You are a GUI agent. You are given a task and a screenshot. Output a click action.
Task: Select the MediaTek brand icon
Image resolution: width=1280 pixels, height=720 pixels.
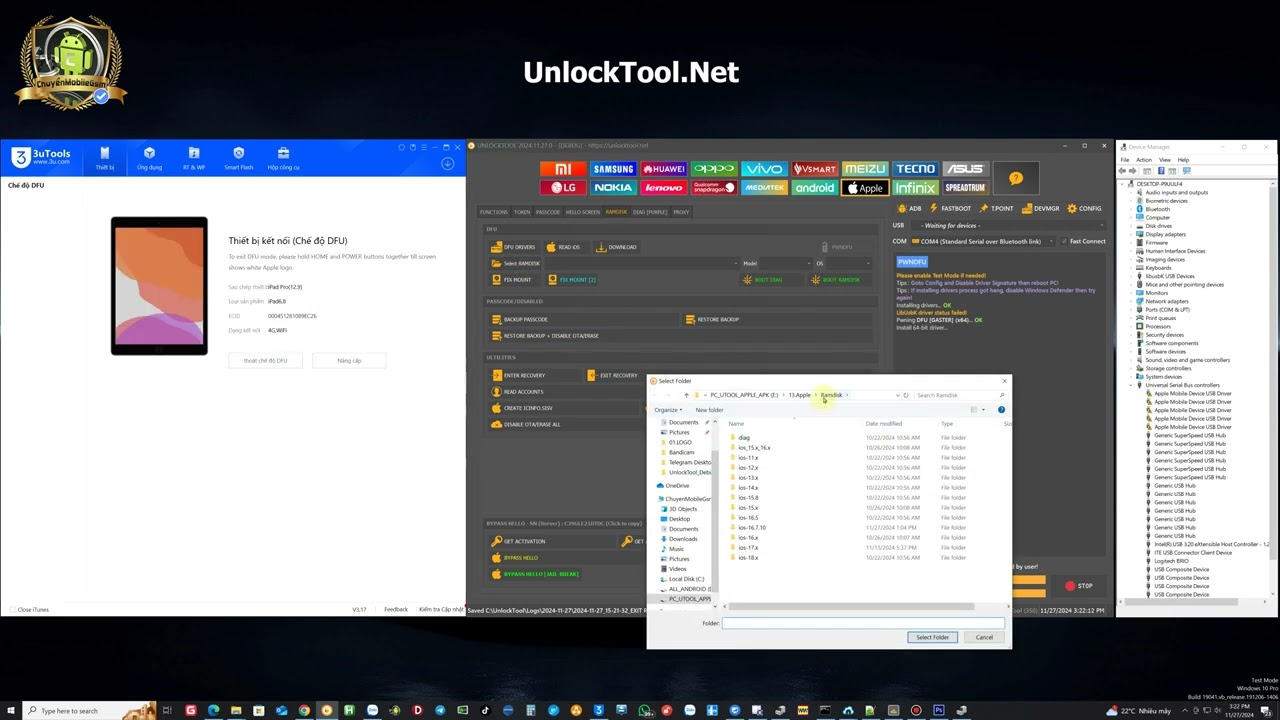(x=764, y=188)
